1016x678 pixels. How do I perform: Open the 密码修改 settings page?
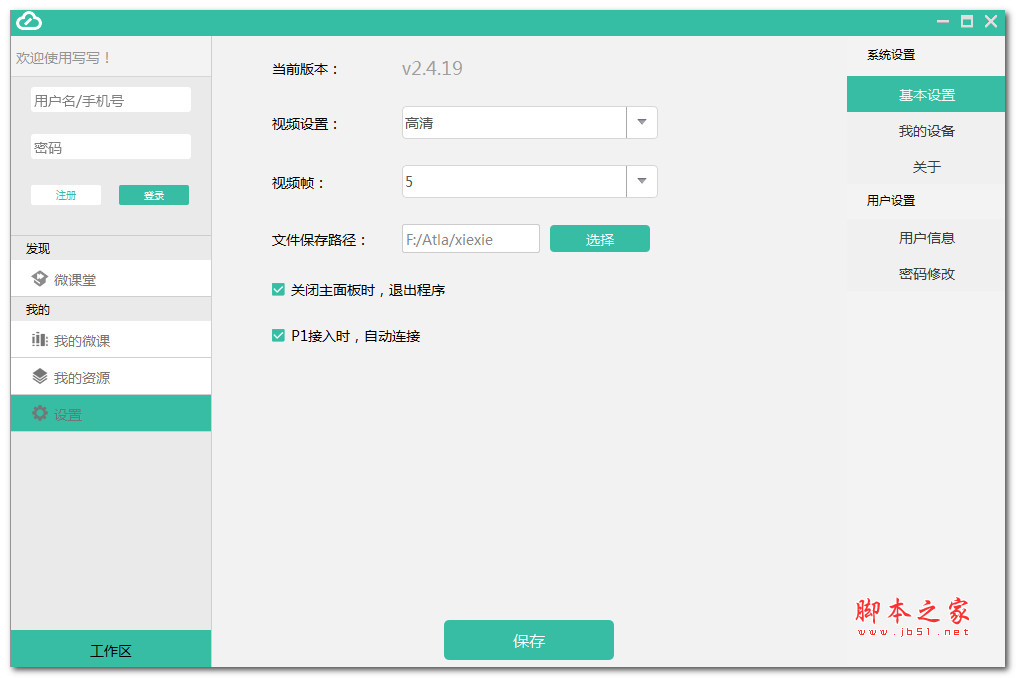[x=928, y=273]
